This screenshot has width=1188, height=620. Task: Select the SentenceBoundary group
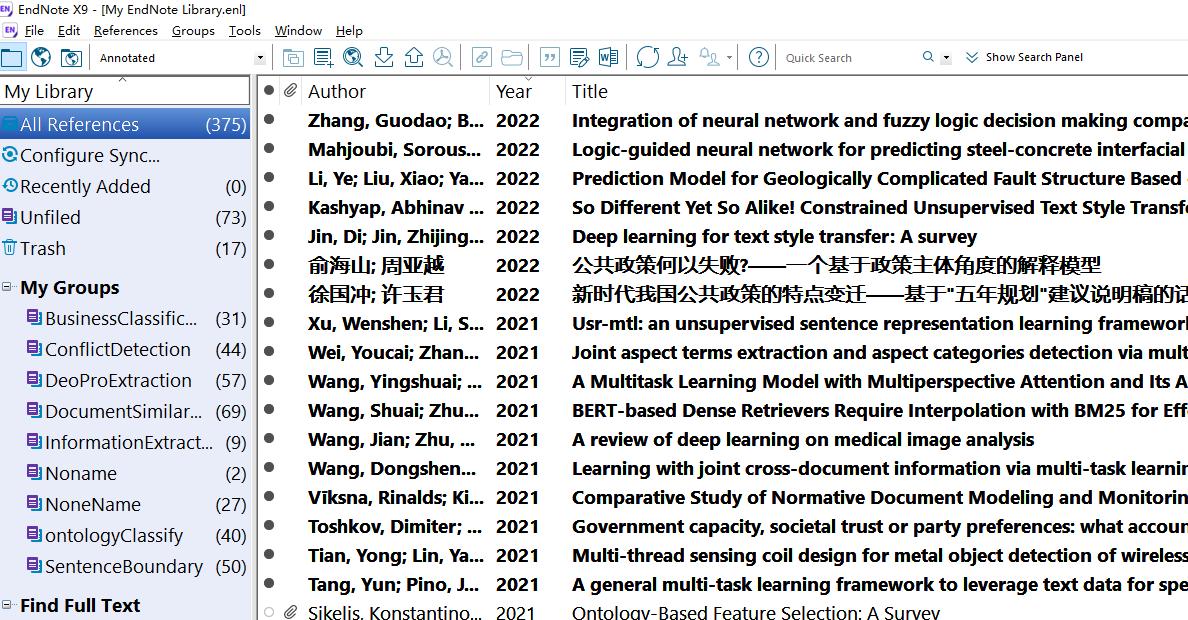pyautogui.click(x=125, y=567)
